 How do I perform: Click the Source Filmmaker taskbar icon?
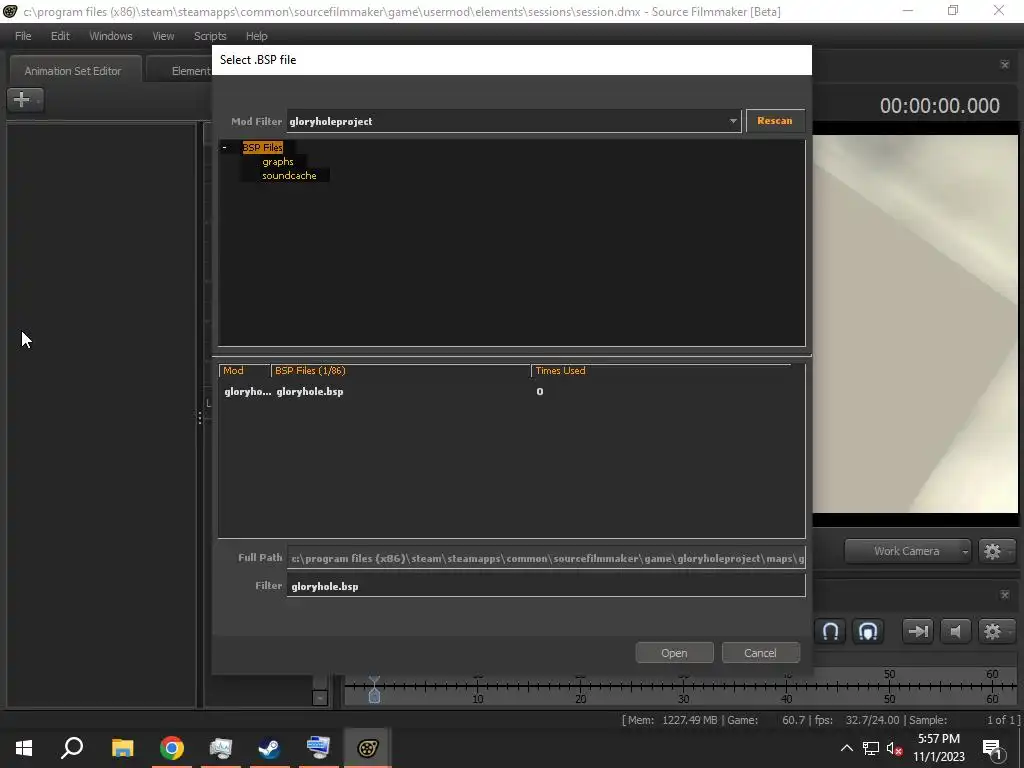[x=367, y=748]
